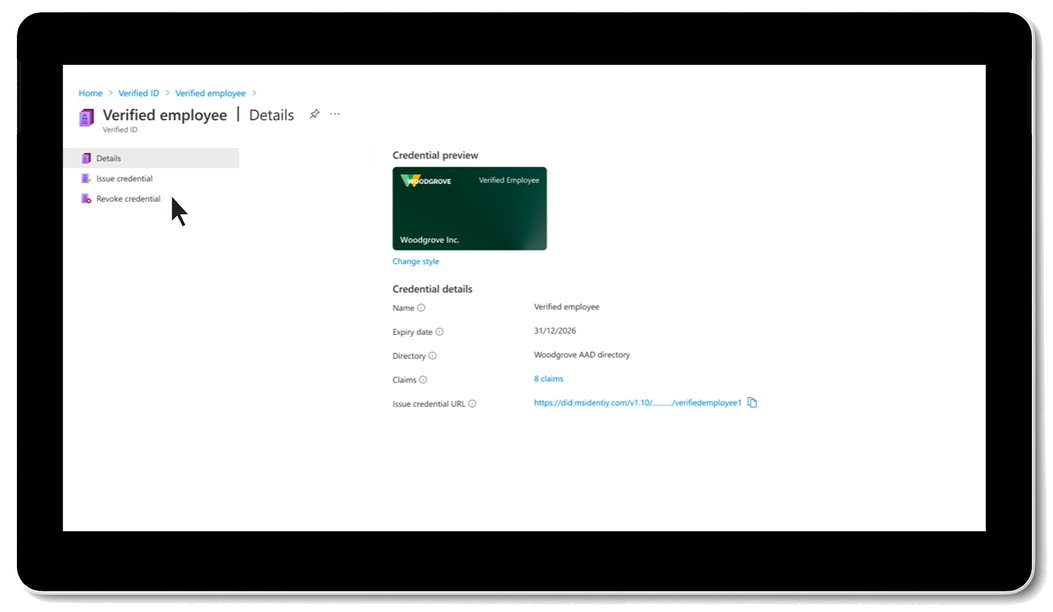Navigate to Verified ID breadcrumb link
This screenshot has width=1053, height=612.
(139, 93)
